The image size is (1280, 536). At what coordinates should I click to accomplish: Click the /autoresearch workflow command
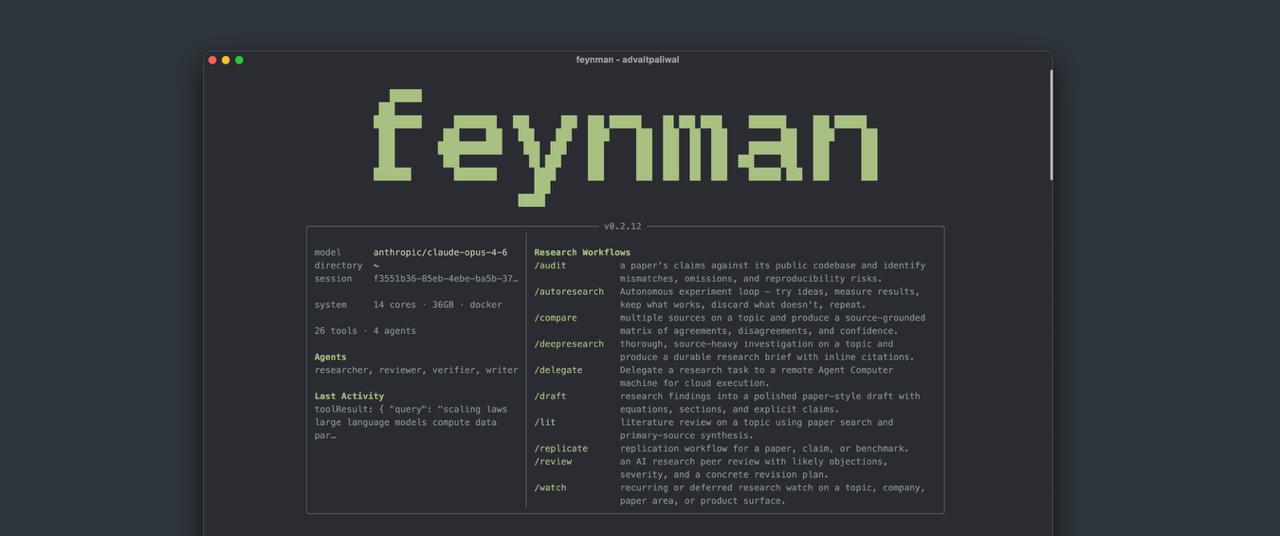569,292
